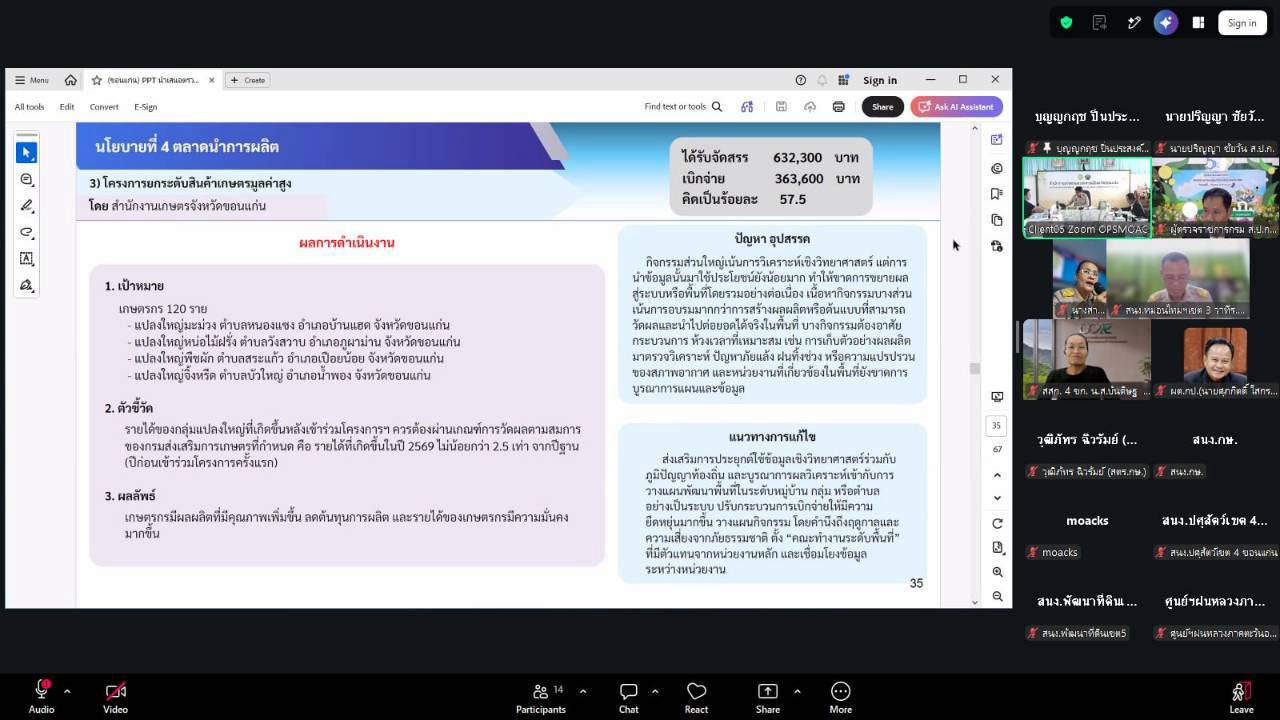Open the AI Assistant panel in right rail
Image resolution: width=1280 pixels, height=720 pixels.
(997, 140)
